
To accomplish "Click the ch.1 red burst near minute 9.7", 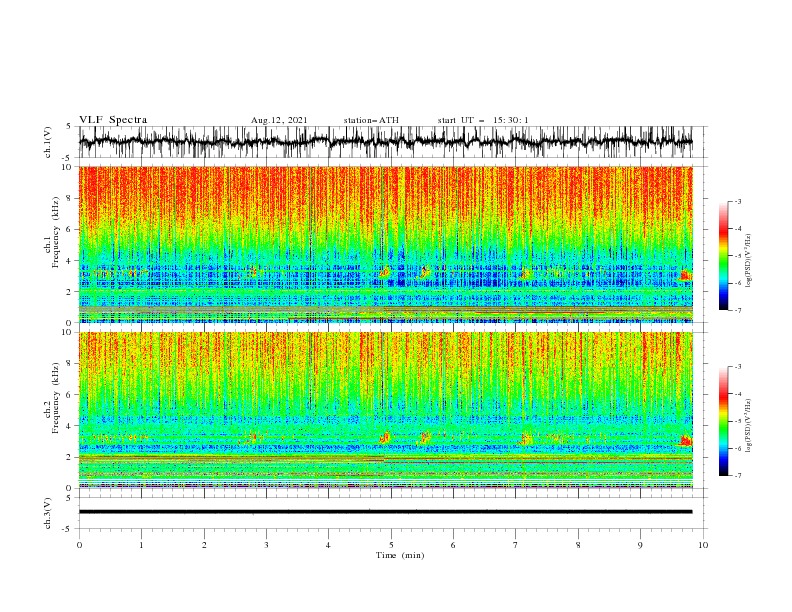I will coord(685,276).
